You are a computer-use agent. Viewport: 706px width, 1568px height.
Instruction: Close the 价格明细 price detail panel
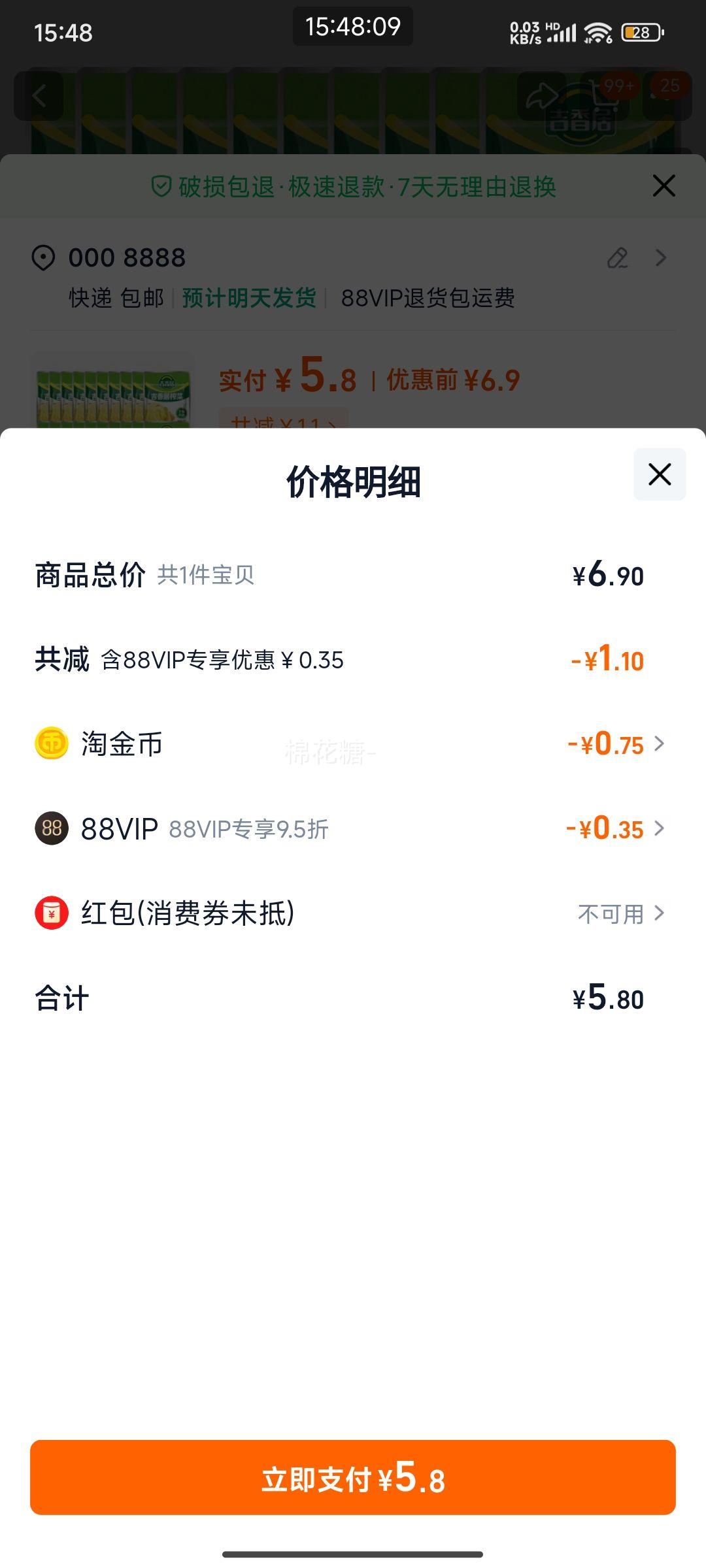(660, 474)
